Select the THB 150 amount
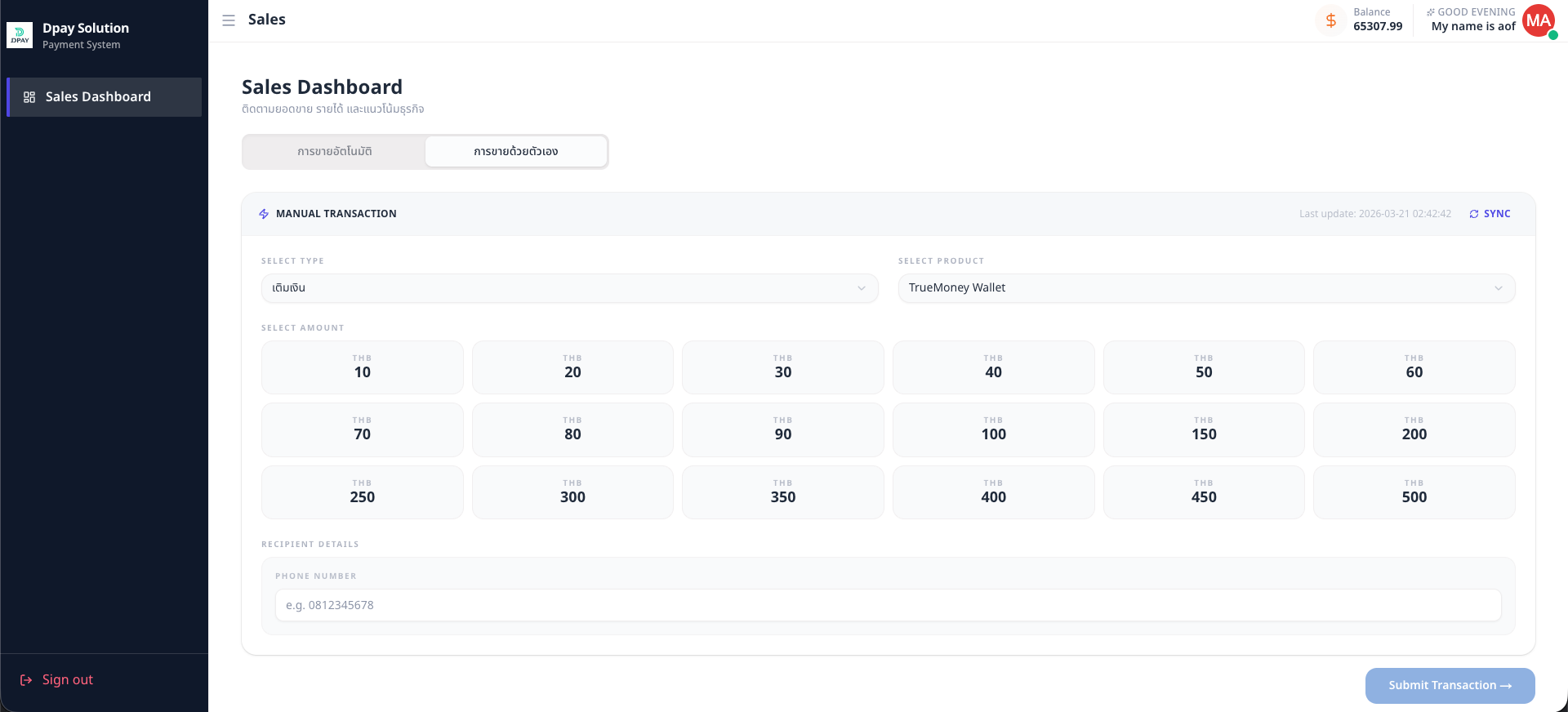Viewport: 1568px width, 712px height. [1204, 429]
